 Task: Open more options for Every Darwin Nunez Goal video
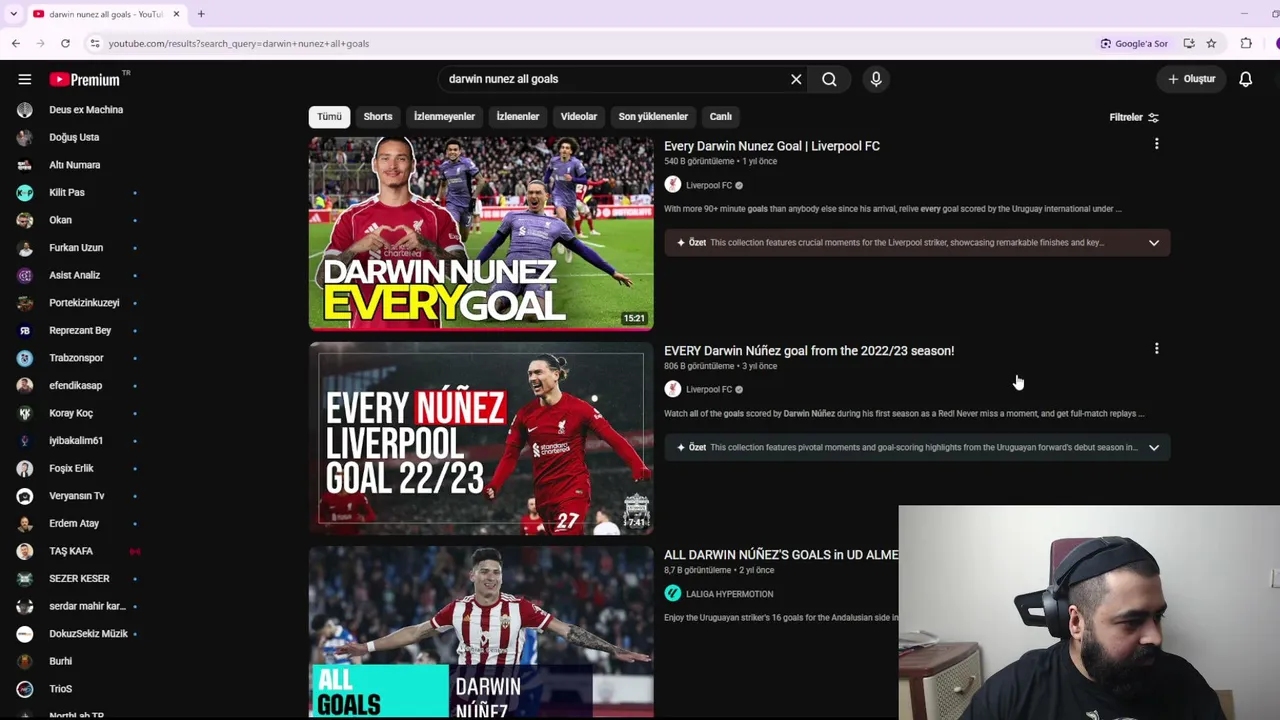[1157, 144]
